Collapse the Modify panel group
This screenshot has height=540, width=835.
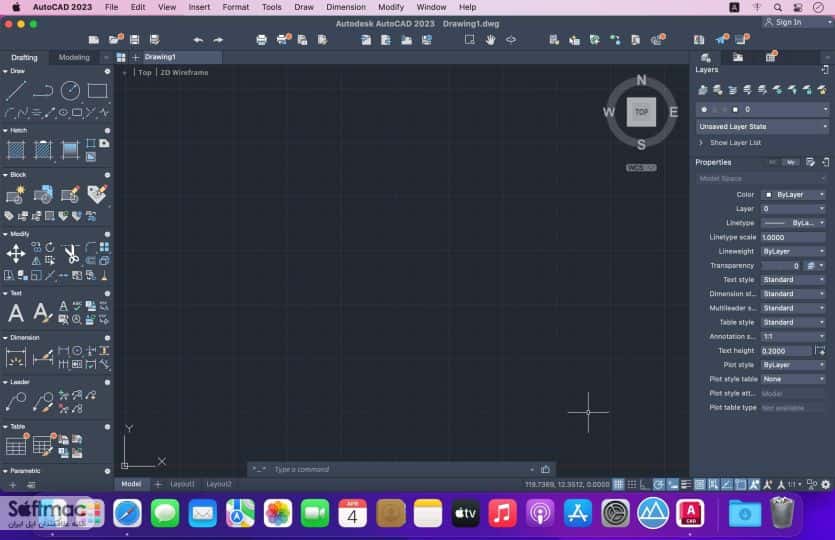click(5, 234)
